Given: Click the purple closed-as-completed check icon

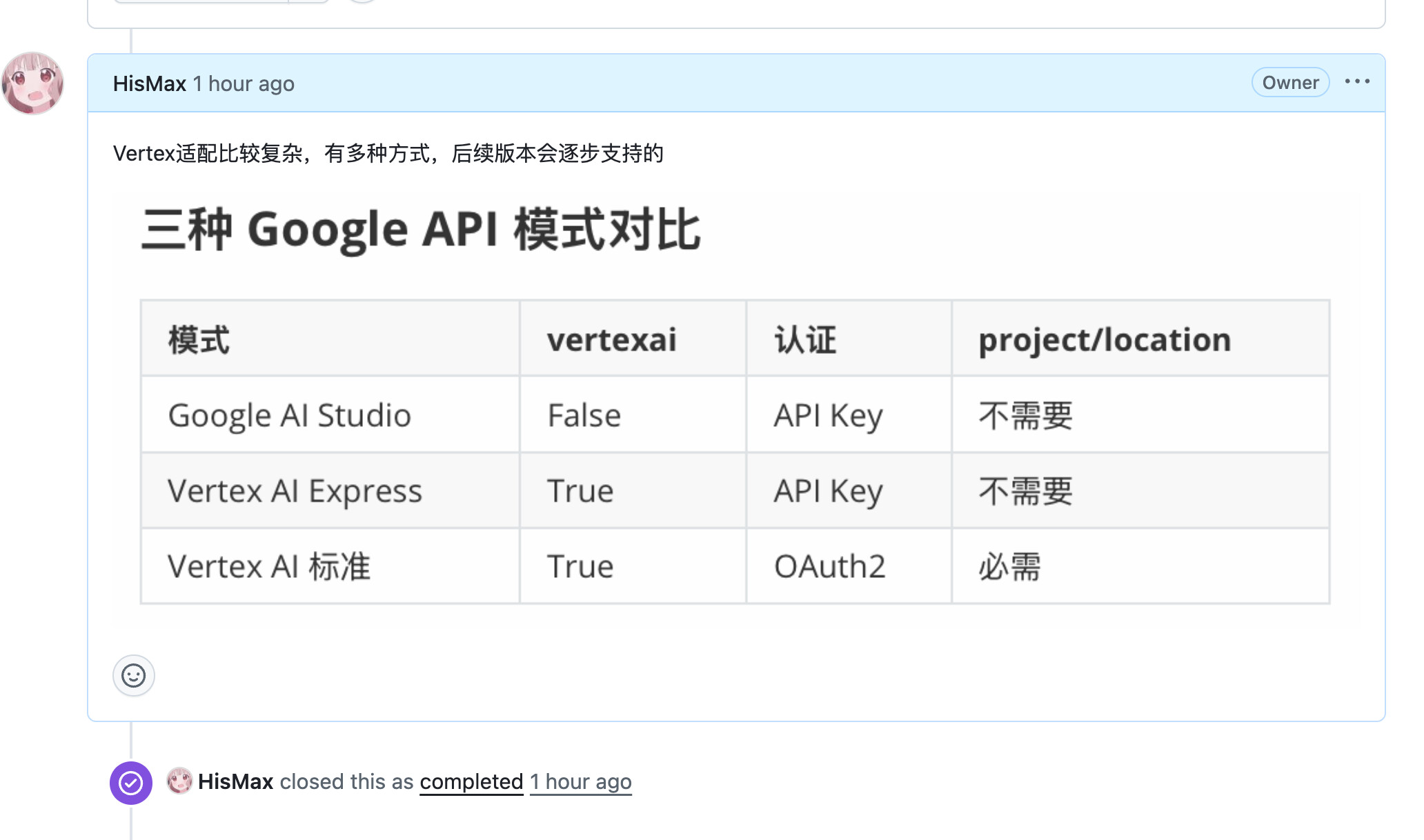Looking at the screenshot, I should 131,783.
